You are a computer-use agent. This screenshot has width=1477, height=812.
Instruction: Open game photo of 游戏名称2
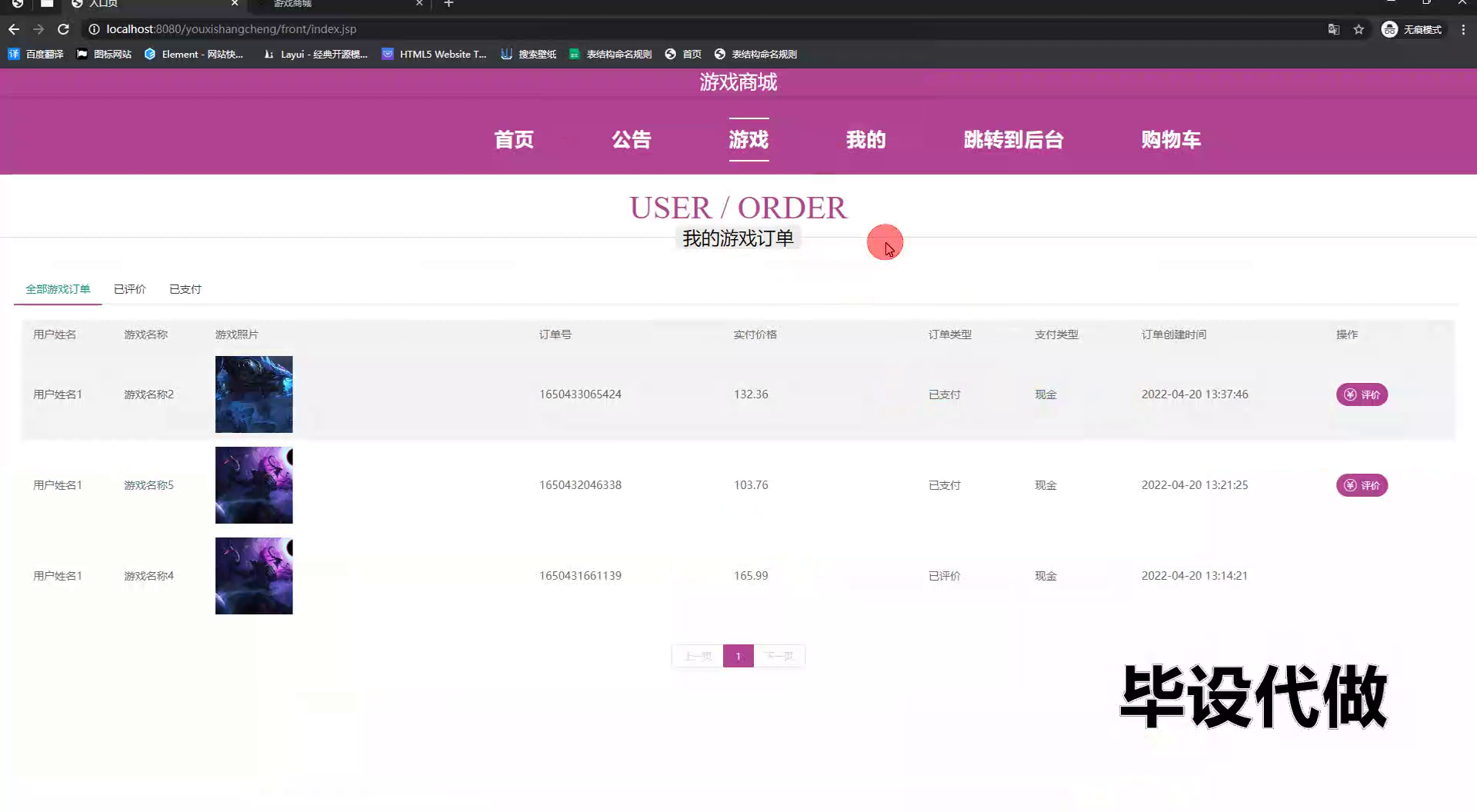(254, 394)
